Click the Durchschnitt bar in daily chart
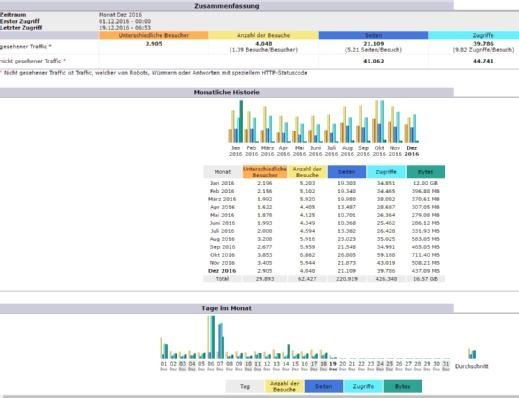Viewport: 519px width, 398px height. (x=472, y=353)
